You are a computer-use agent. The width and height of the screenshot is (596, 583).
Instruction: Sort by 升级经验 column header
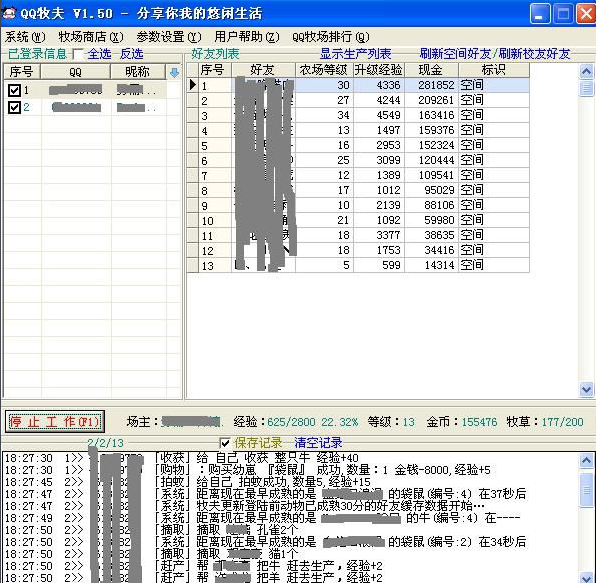coord(379,70)
